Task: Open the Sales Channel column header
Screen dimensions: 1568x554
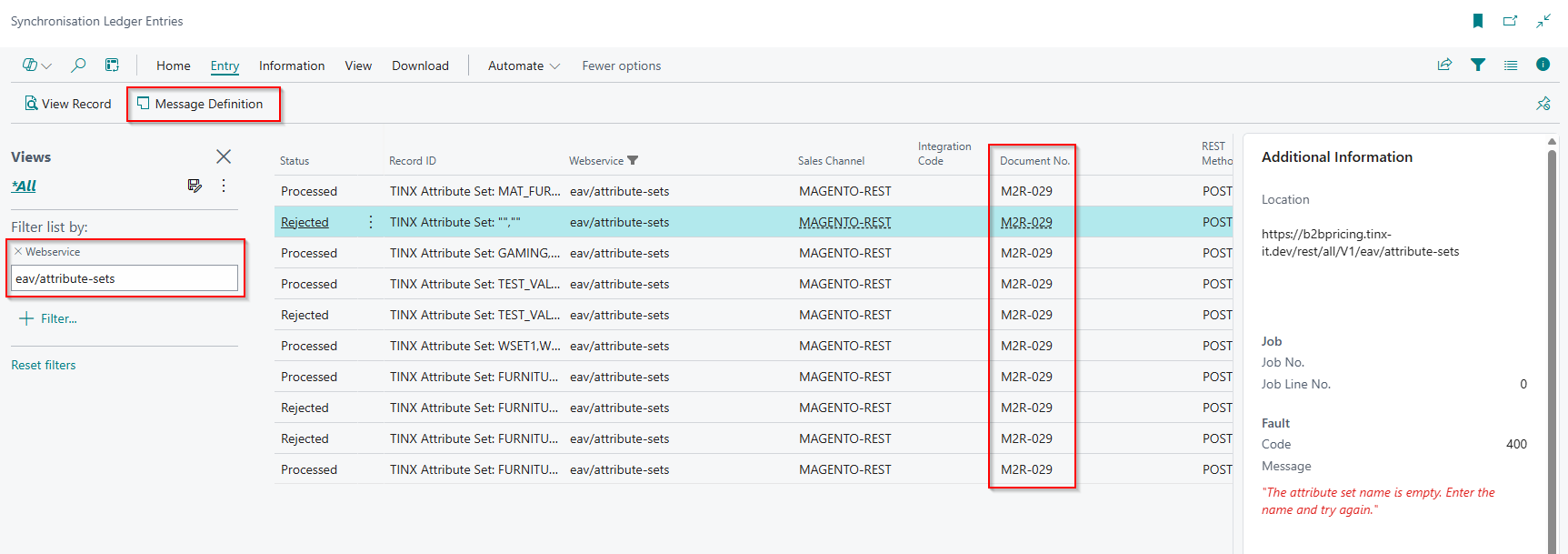Action: click(831, 161)
